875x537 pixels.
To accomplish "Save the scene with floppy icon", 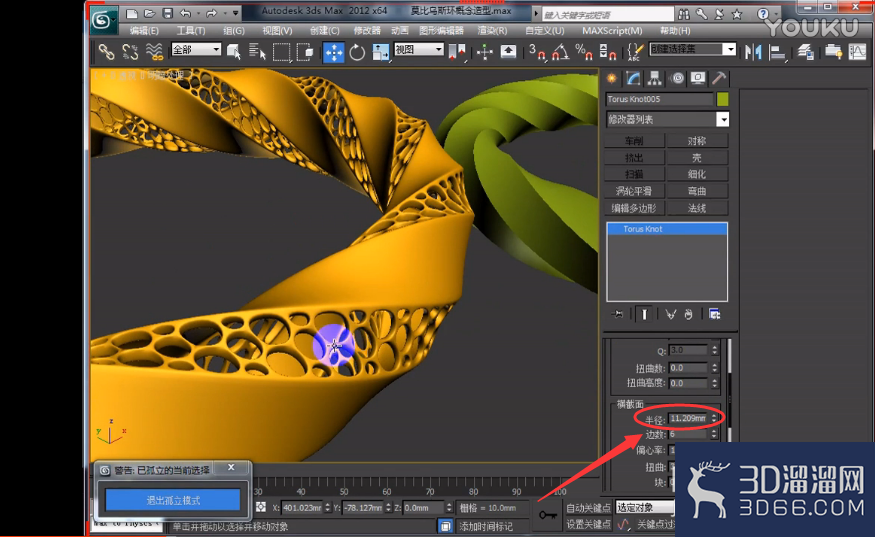I will click(x=167, y=13).
